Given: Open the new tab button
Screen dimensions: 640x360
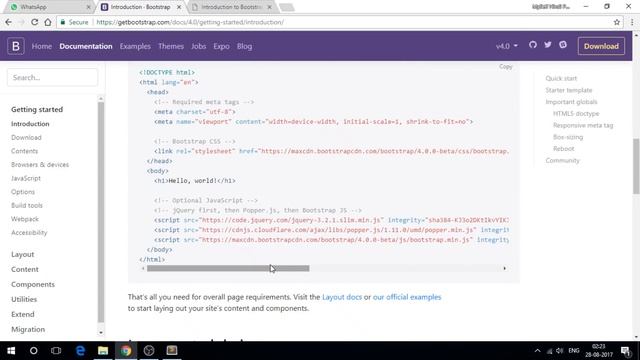Looking at the screenshot, I should click(287, 7).
